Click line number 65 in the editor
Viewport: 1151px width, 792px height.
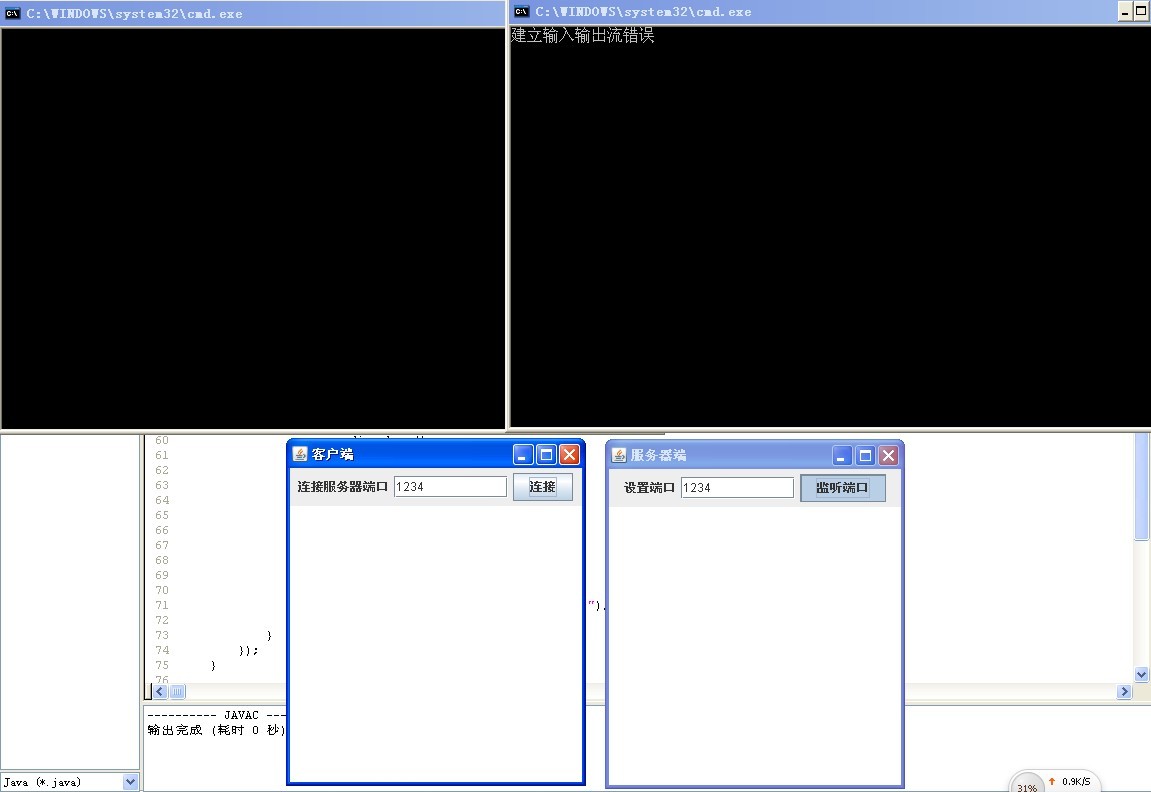pyautogui.click(x=161, y=515)
